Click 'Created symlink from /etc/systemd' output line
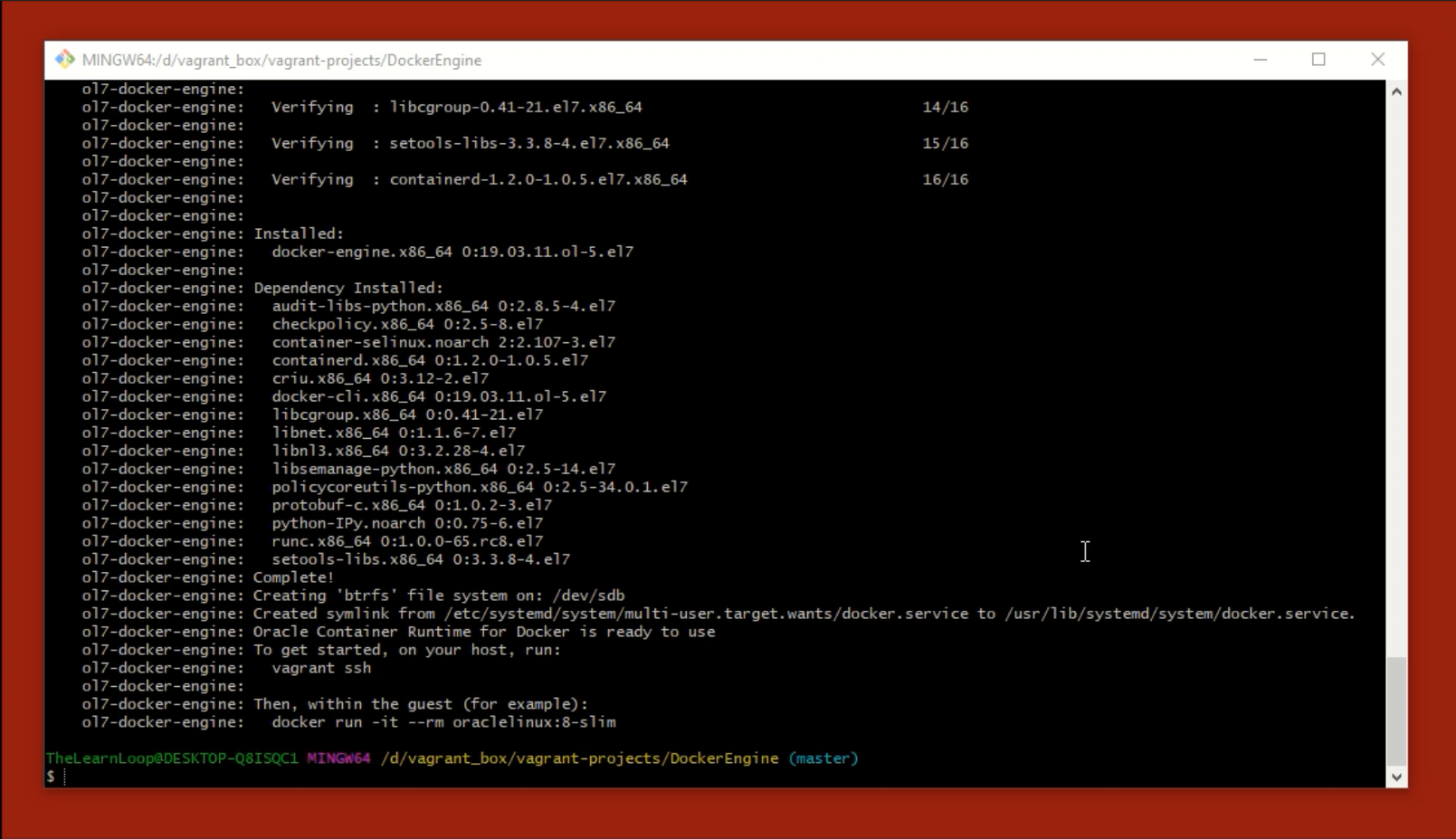Image resolution: width=1456 pixels, height=839 pixels. pos(804,614)
